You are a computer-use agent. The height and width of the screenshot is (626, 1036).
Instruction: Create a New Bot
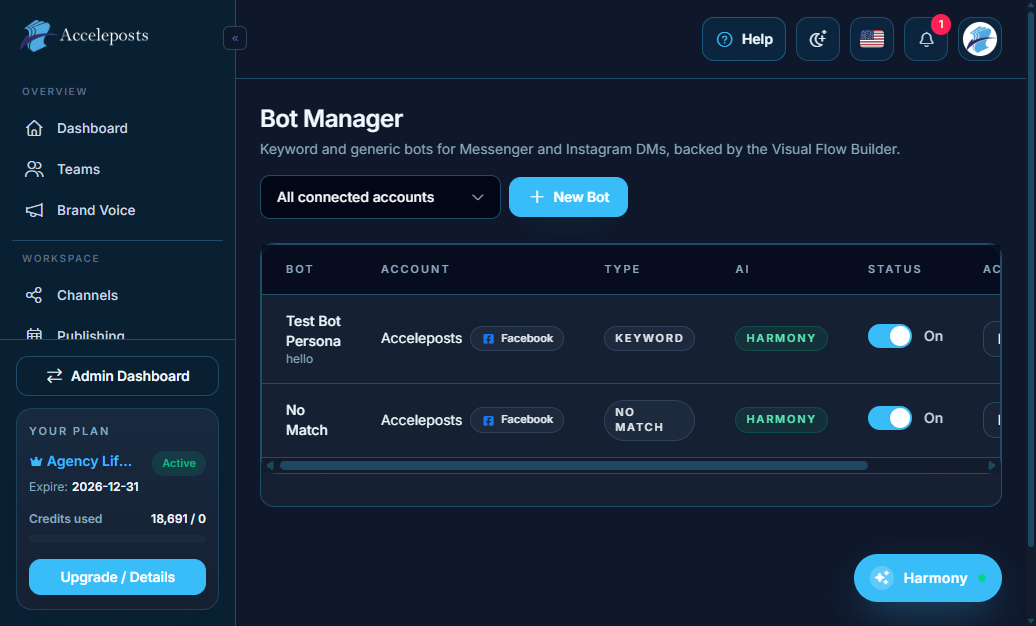568,197
